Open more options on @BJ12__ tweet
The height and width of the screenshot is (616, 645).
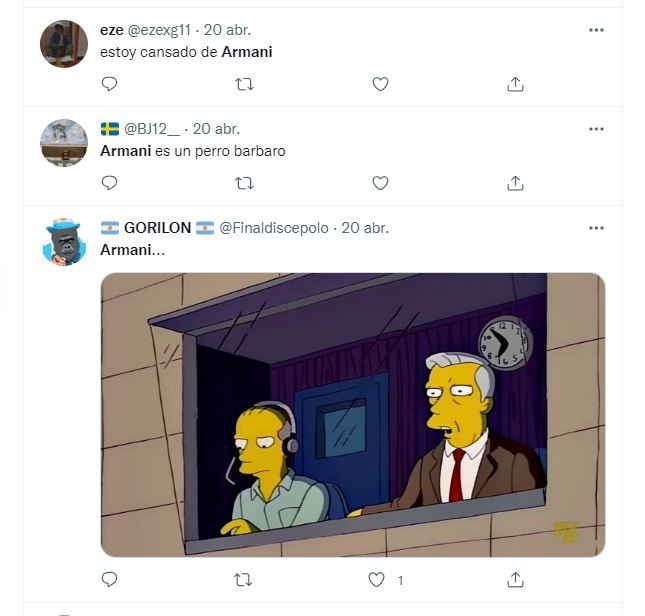tap(596, 129)
